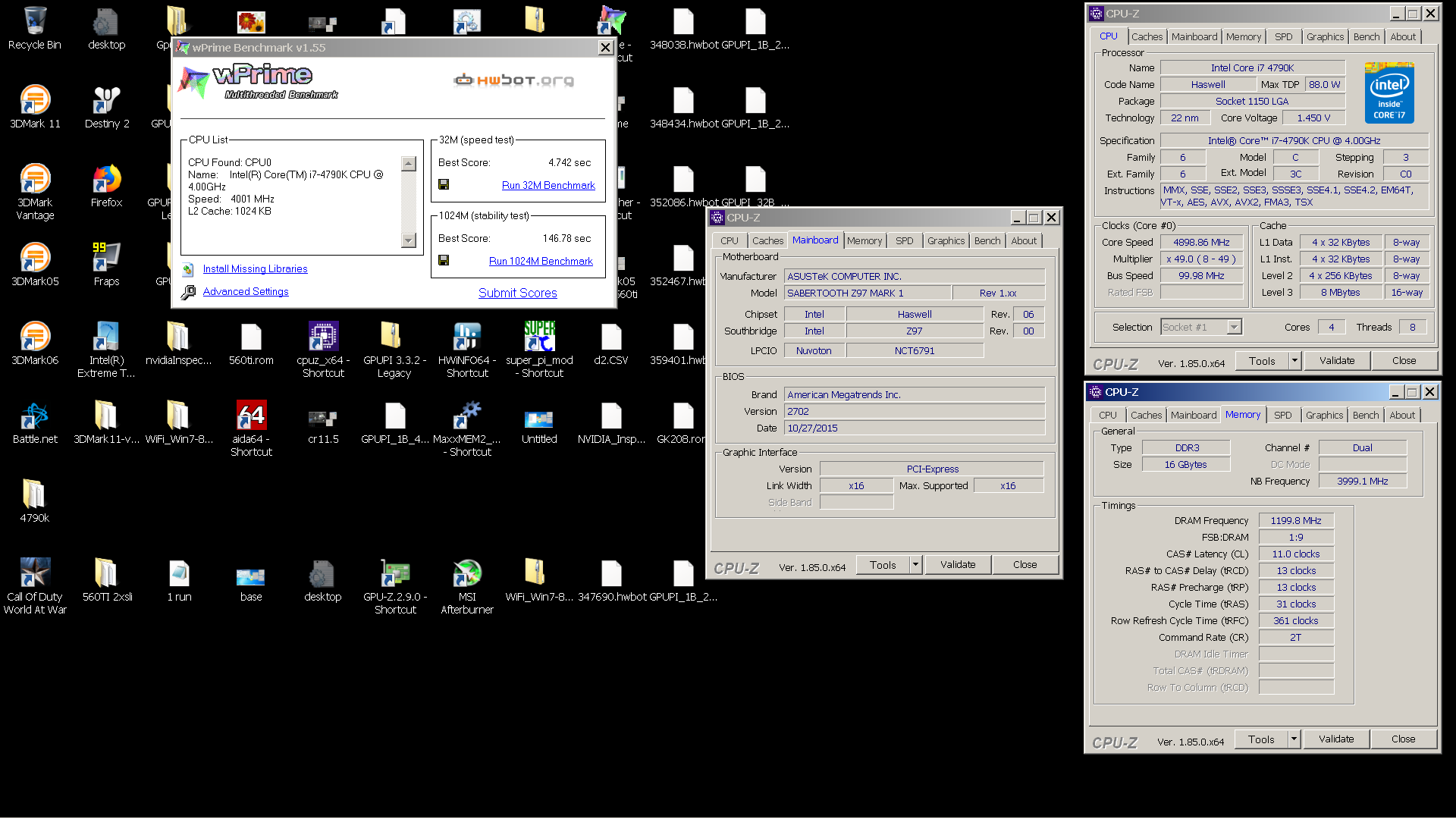Click the HWBOT.org logo in wPrime
The height and width of the screenshot is (819, 1456).
point(513,80)
